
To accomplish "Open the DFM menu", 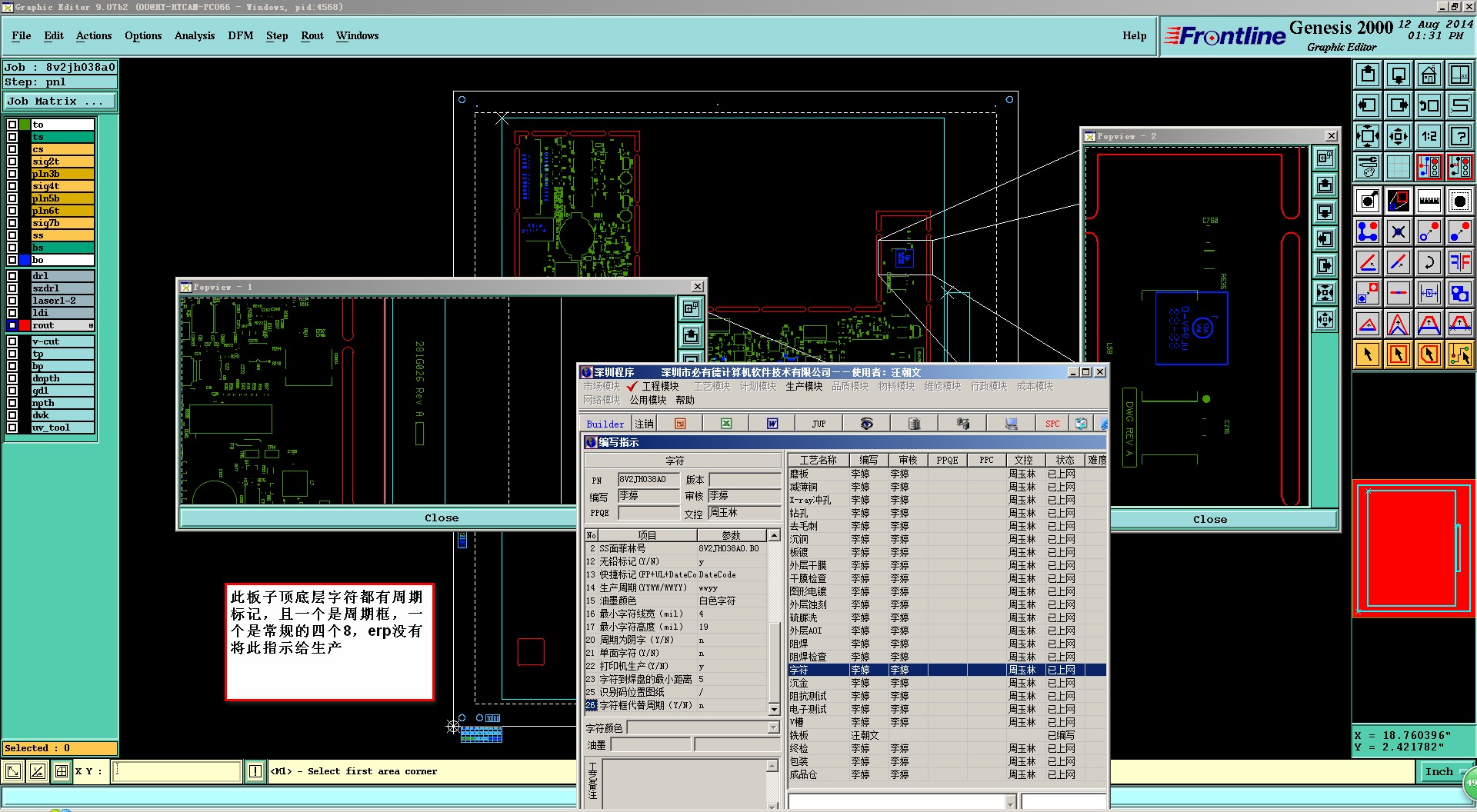I will click(x=241, y=36).
